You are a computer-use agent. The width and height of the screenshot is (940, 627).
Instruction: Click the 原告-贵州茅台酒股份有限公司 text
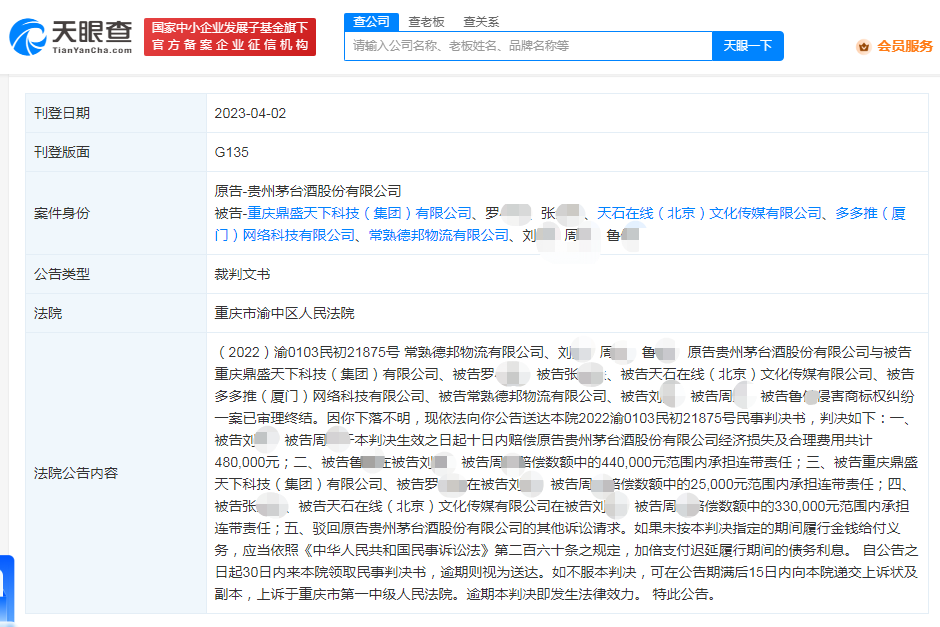(308, 191)
